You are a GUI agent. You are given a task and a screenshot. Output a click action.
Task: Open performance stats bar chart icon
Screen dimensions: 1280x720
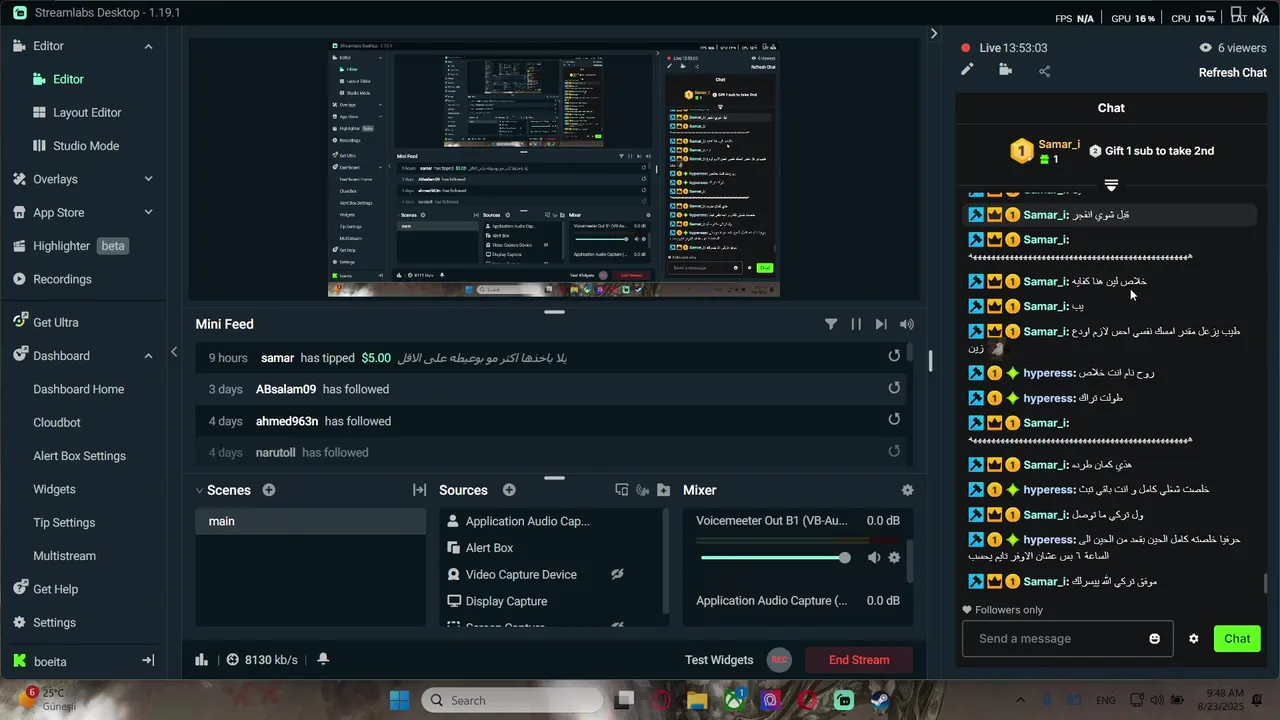(x=201, y=659)
